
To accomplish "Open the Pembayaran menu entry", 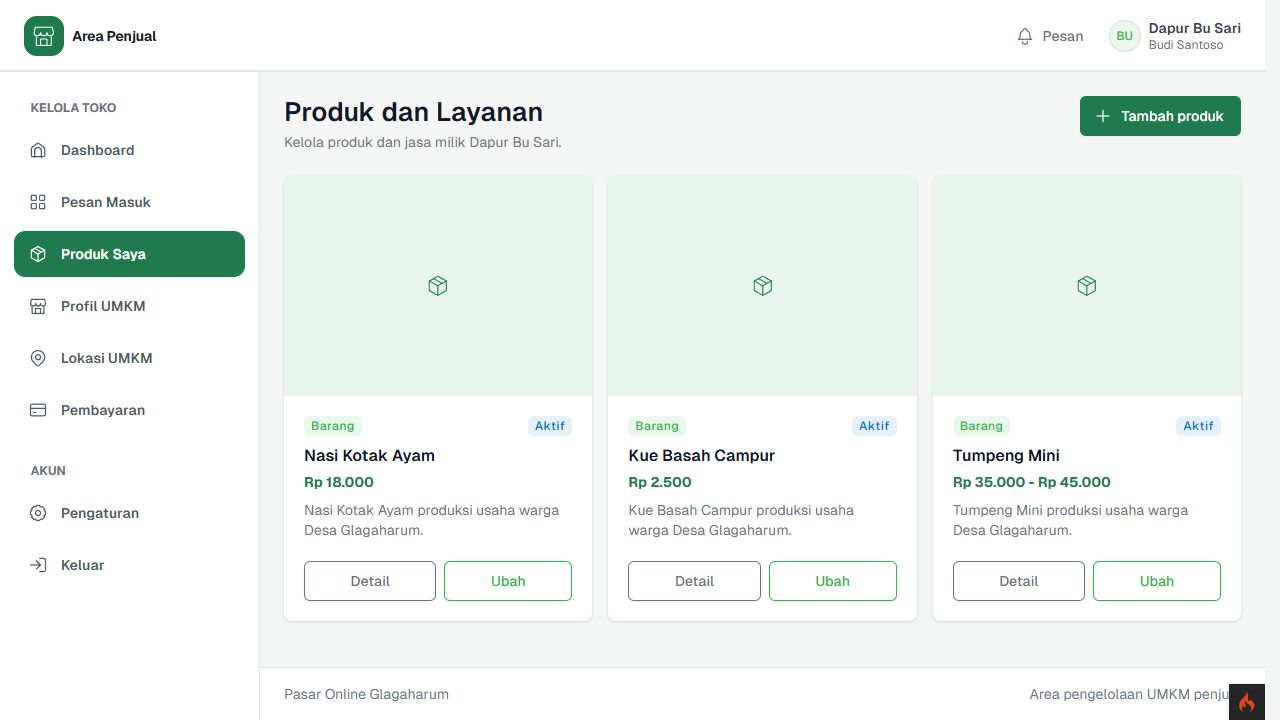I will point(129,410).
